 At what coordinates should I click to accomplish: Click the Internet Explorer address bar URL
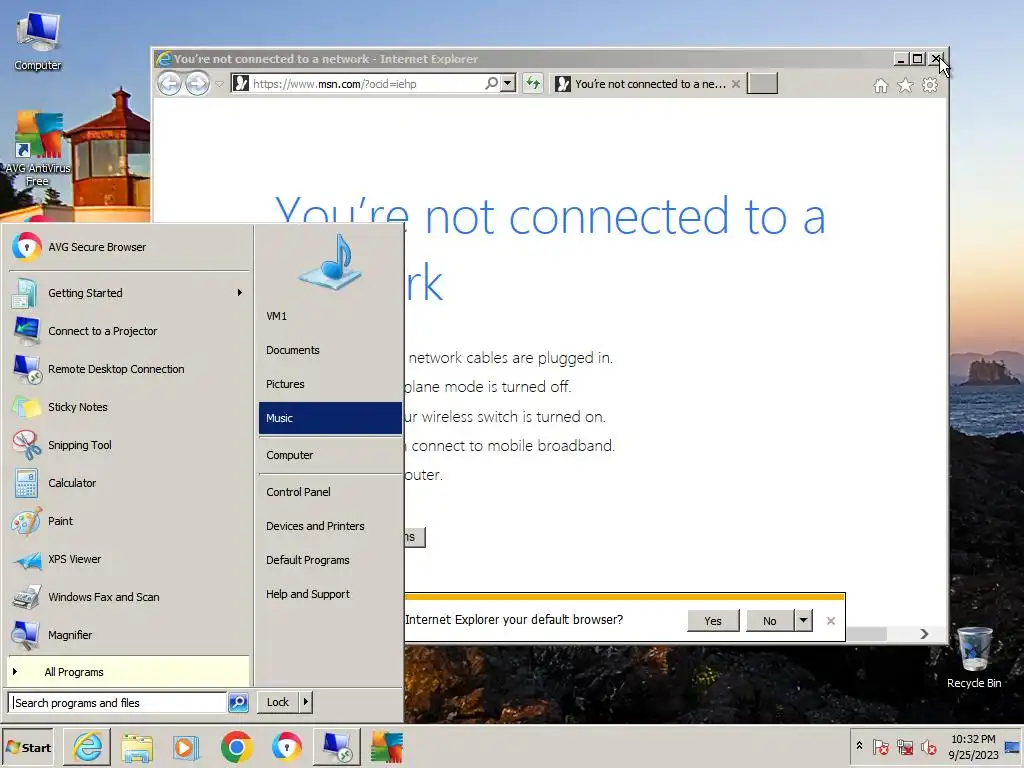[334, 84]
